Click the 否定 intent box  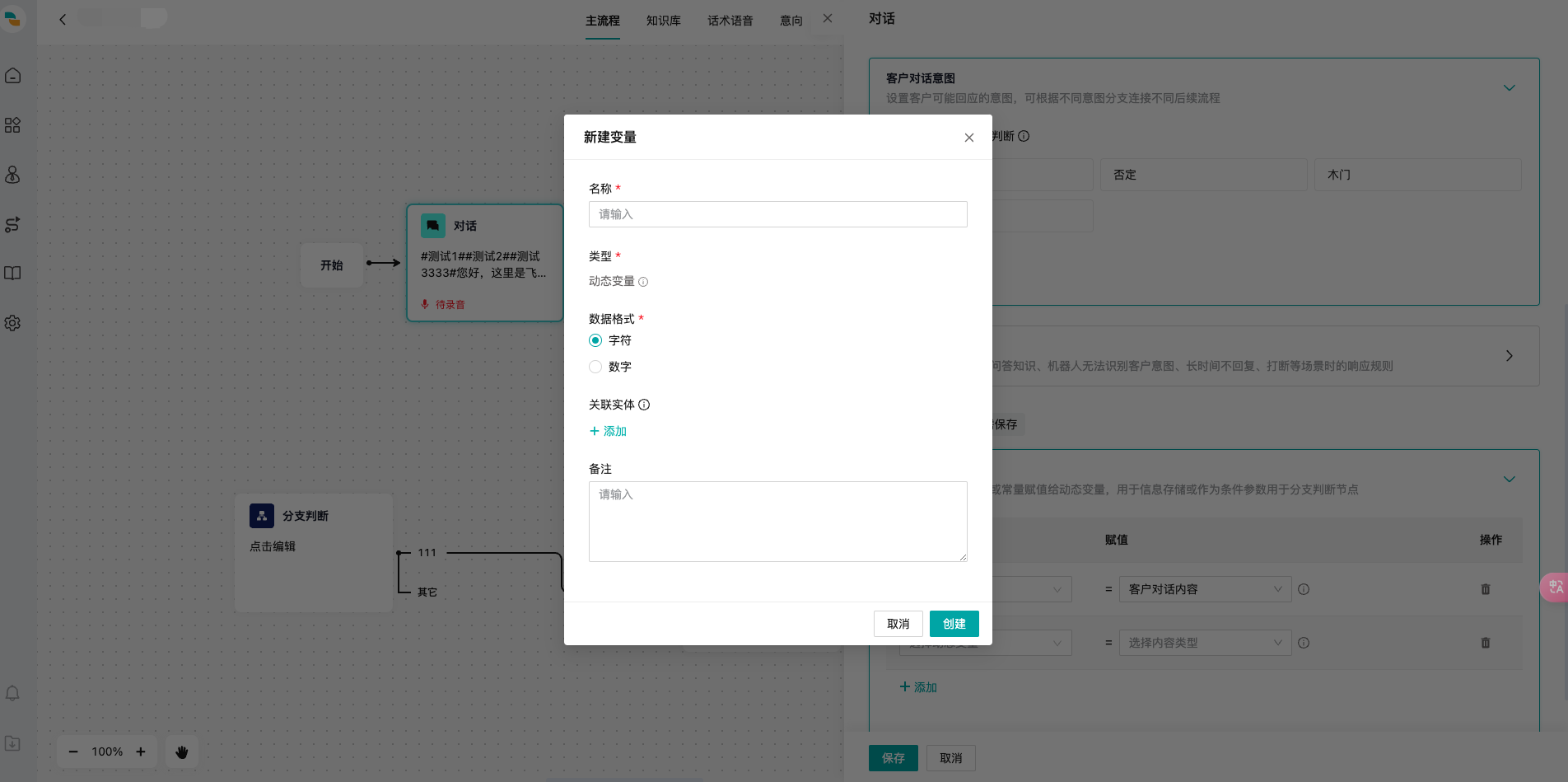pyautogui.click(x=1204, y=175)
